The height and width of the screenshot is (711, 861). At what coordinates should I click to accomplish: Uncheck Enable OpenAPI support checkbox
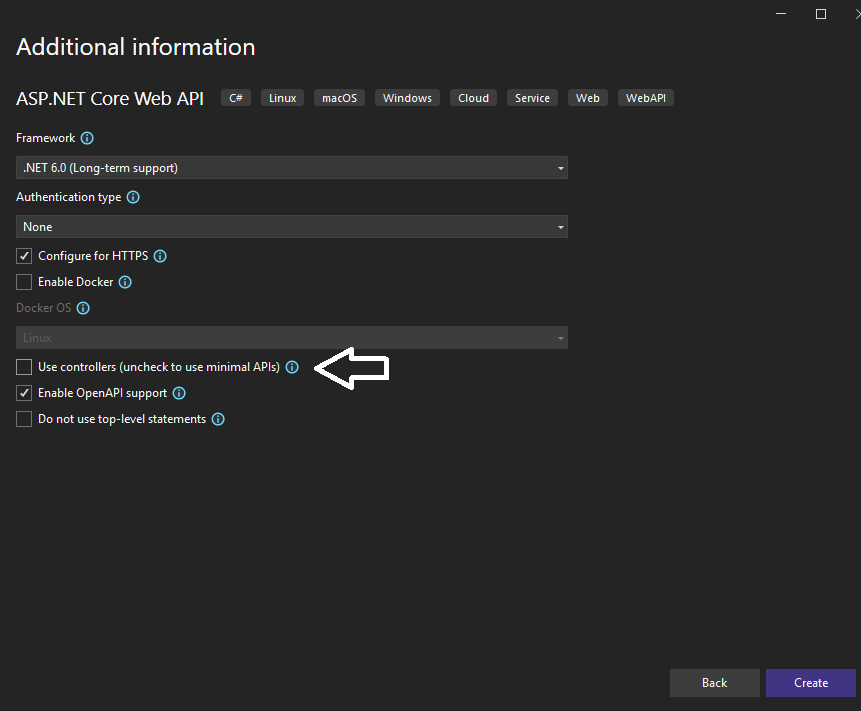tap(24, 393)
